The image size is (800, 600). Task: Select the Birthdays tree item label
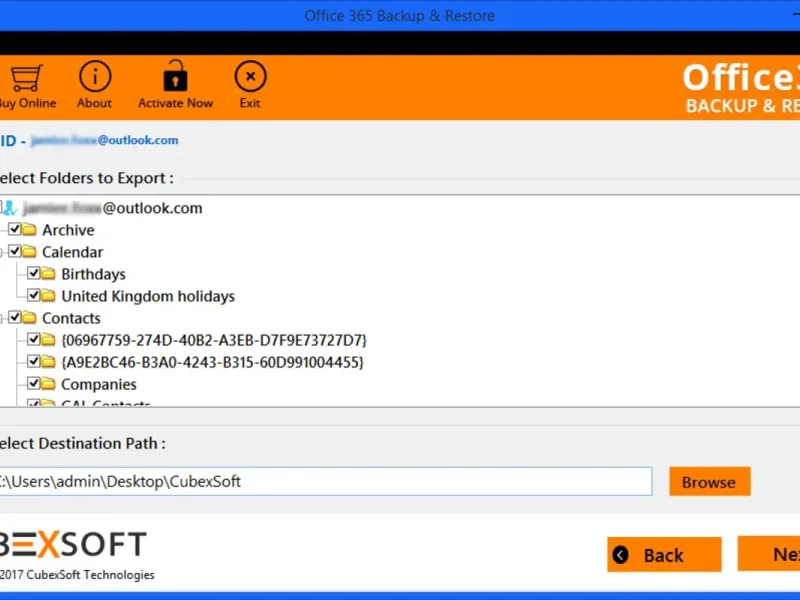click(93, 274)
